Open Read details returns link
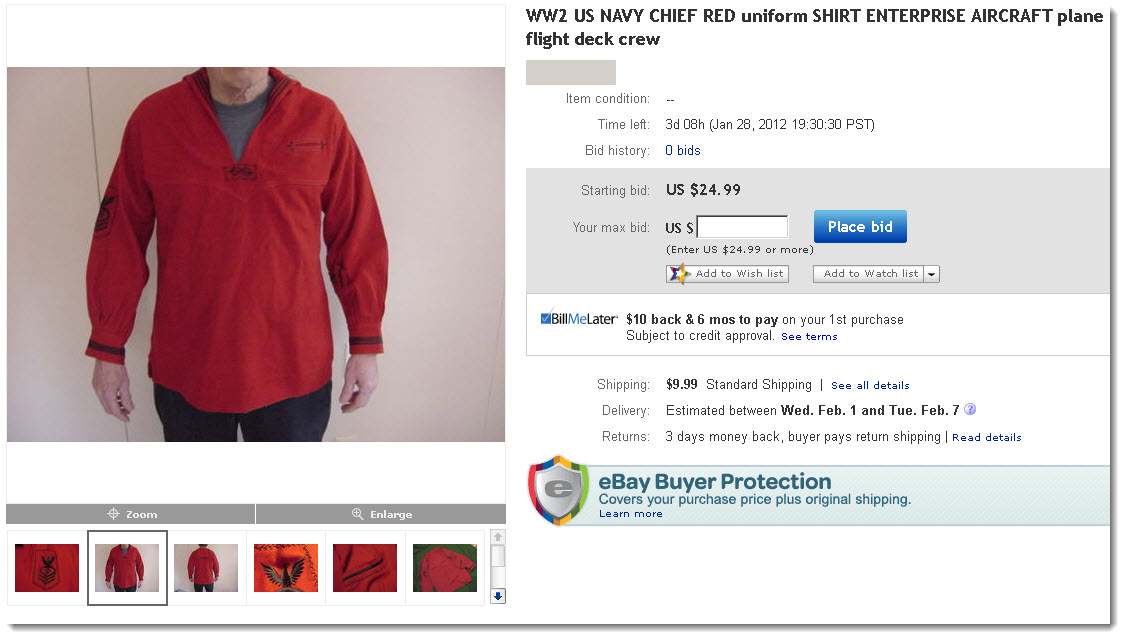The image size is (1125, 639). [987, 437]
